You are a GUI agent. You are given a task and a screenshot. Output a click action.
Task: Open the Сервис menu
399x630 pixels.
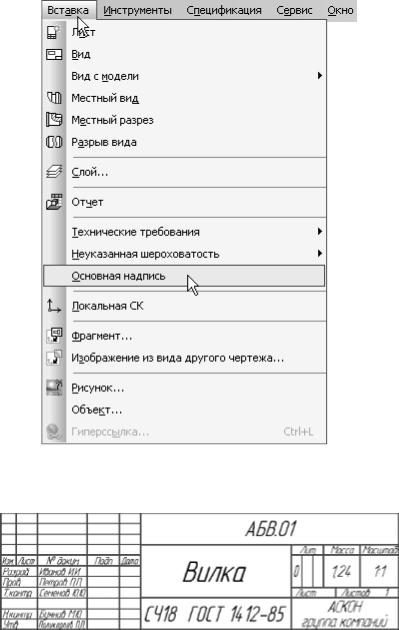pyautogui.click(x=294, y=10)
